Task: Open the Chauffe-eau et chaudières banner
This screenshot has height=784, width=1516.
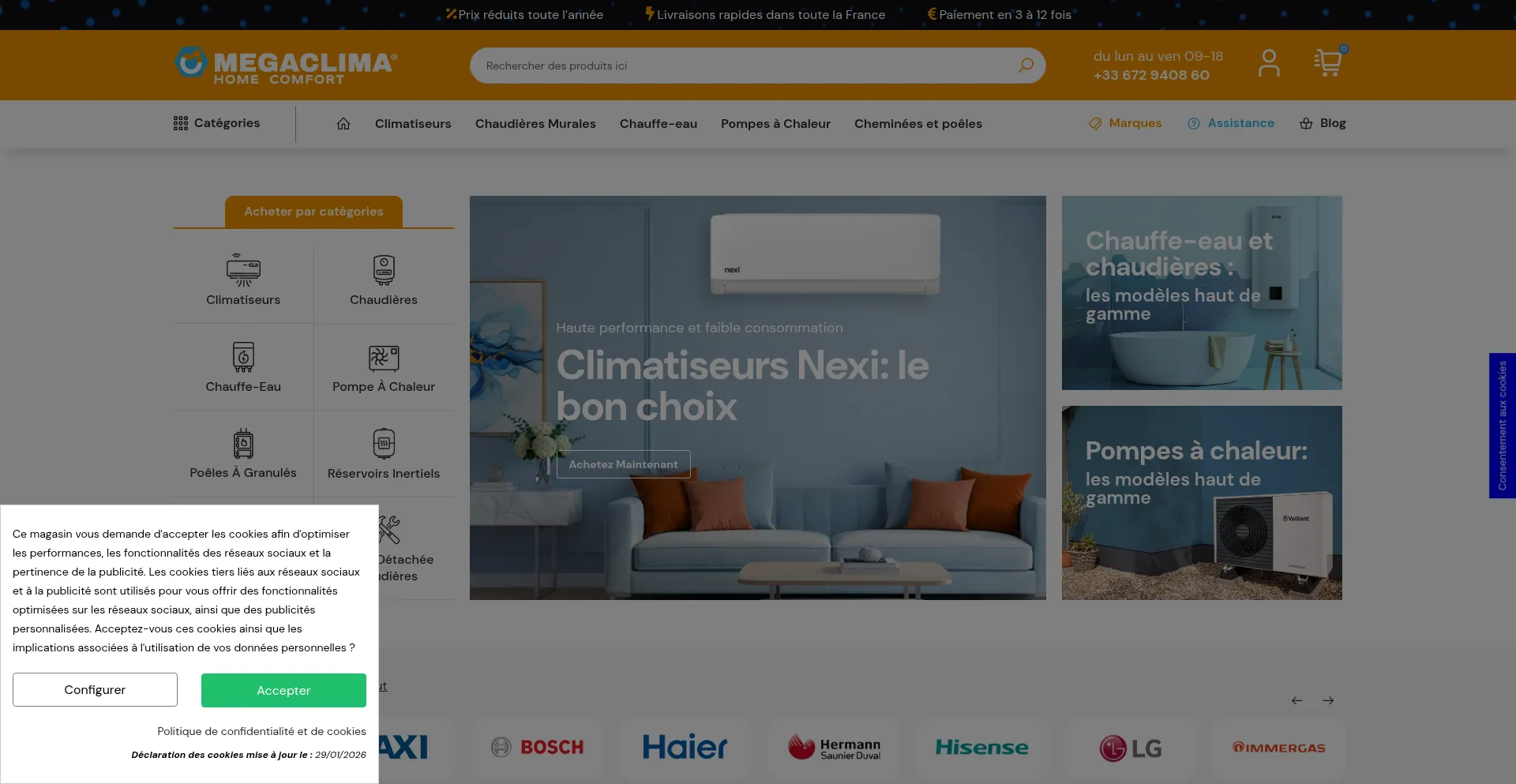Action: (1202, 293)
